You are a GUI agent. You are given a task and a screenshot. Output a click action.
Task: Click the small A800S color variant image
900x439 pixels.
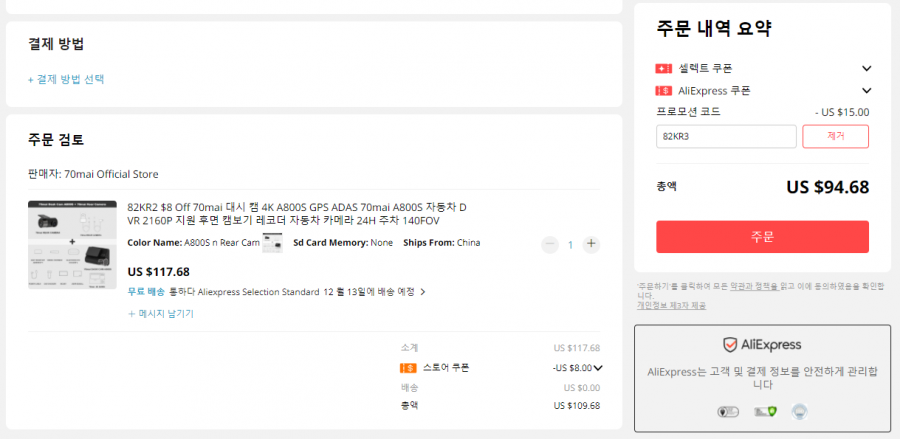coord(273,243)
